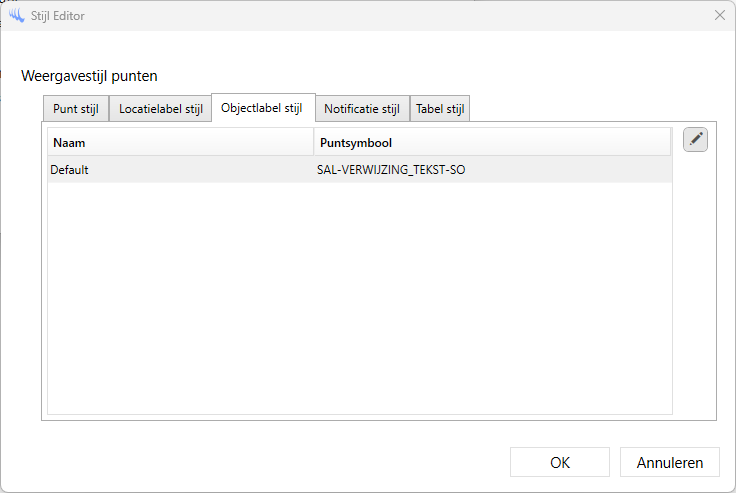The height and width of the screenshot is (493, 736).
Task: Confirm with the OK button
Action: 559,462
